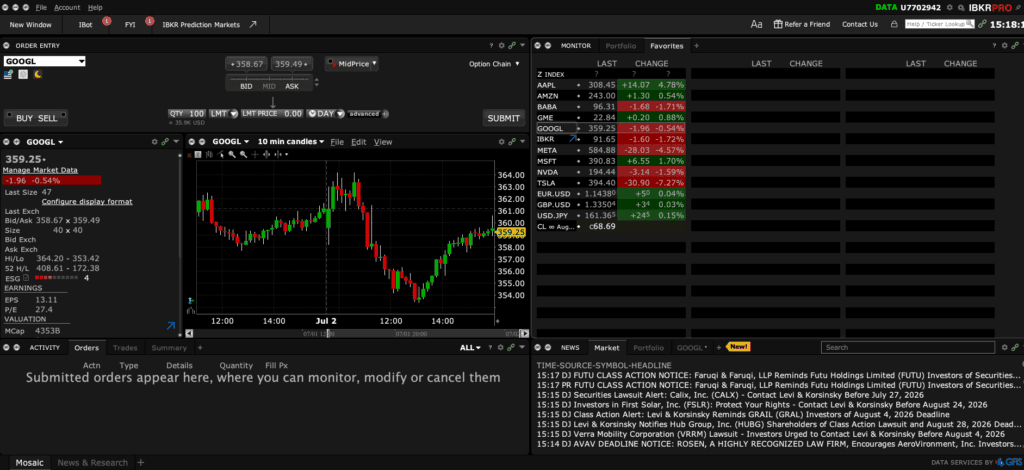This screenshot has height=470, width=1024.
Task: Click the QTY 100 quantity field
Action: 187,114
